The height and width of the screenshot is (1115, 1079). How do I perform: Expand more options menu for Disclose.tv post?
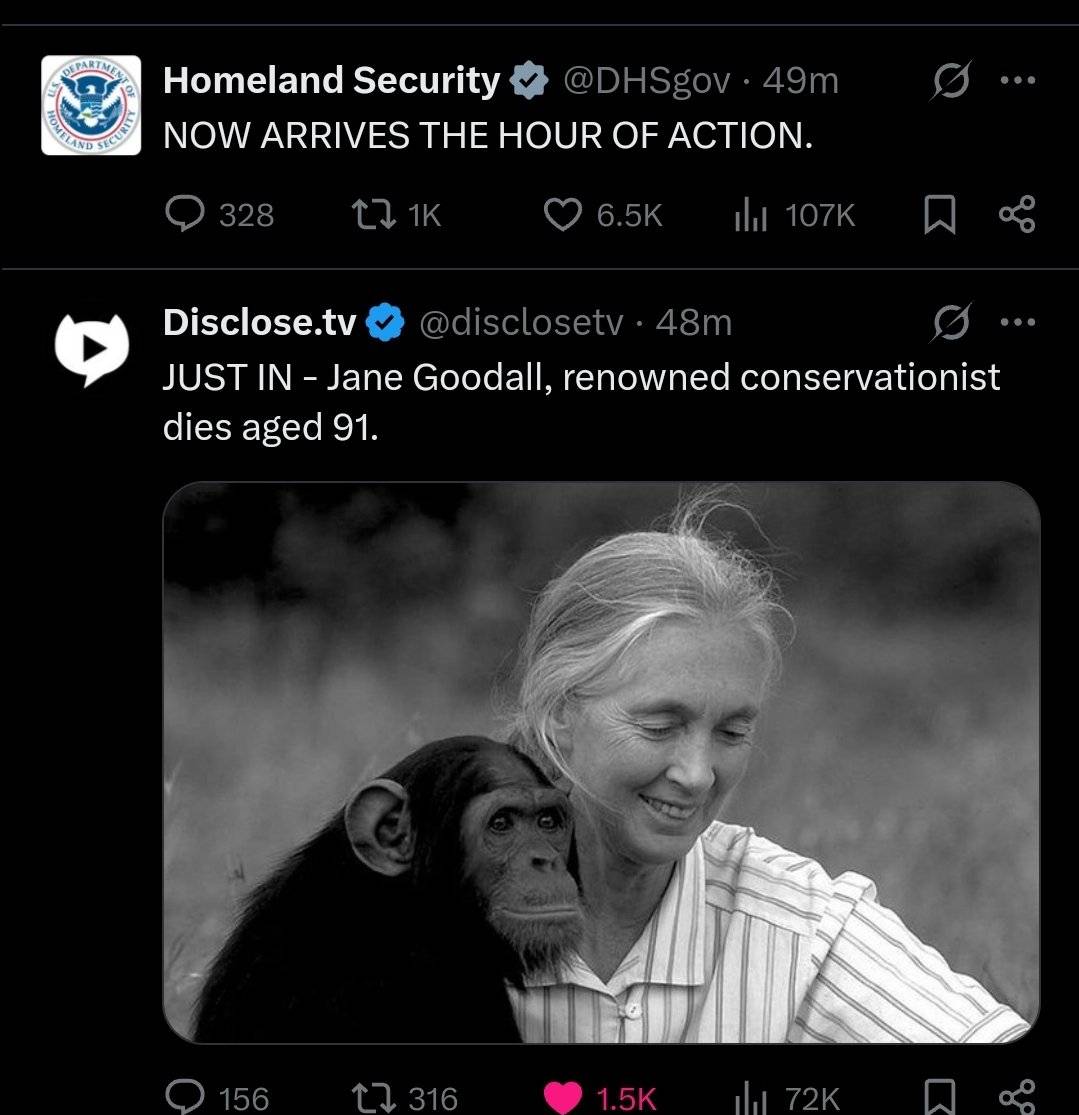1018,322
